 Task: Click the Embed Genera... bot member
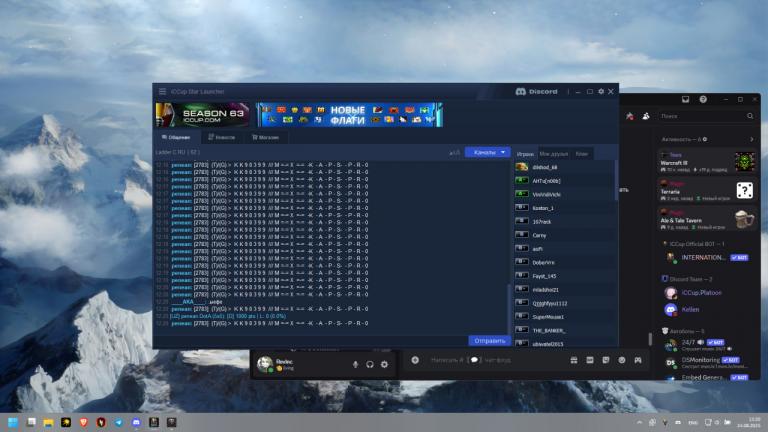click(x=707, y=378)
